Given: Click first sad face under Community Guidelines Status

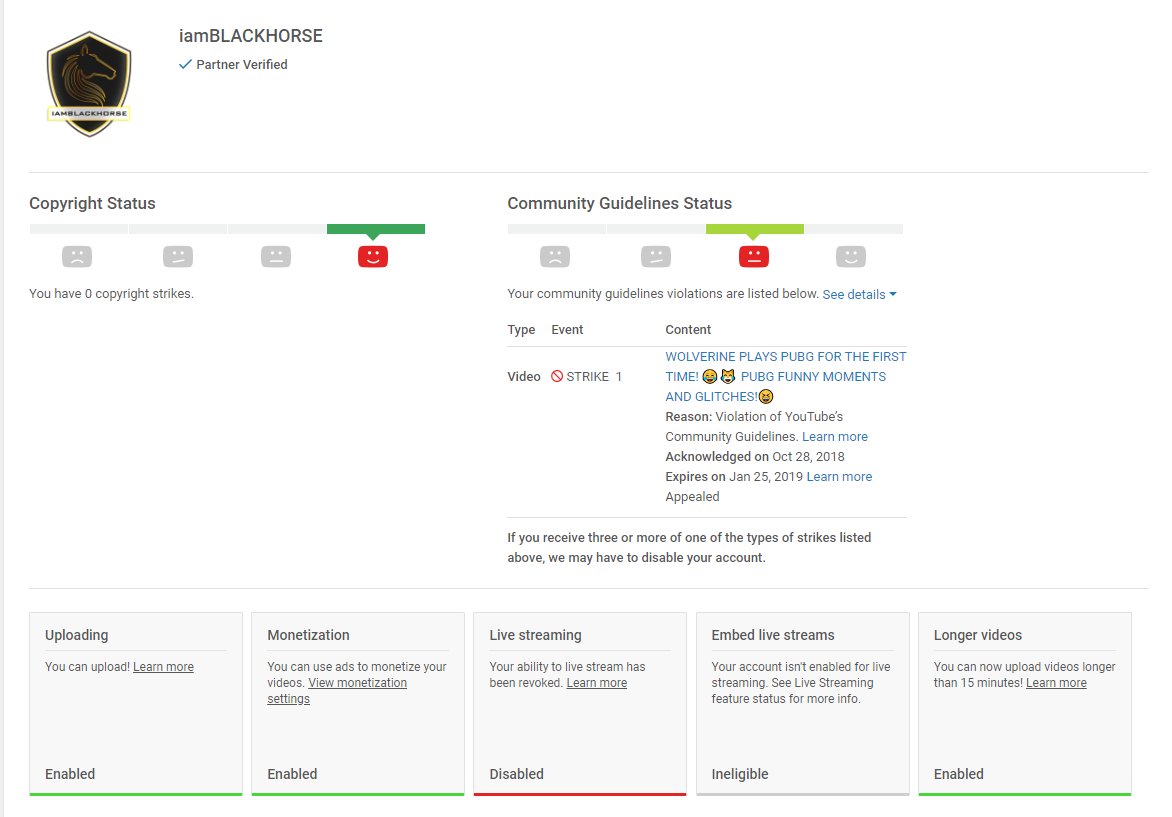Looking at the screenshot, I should [x=555, y=256].
